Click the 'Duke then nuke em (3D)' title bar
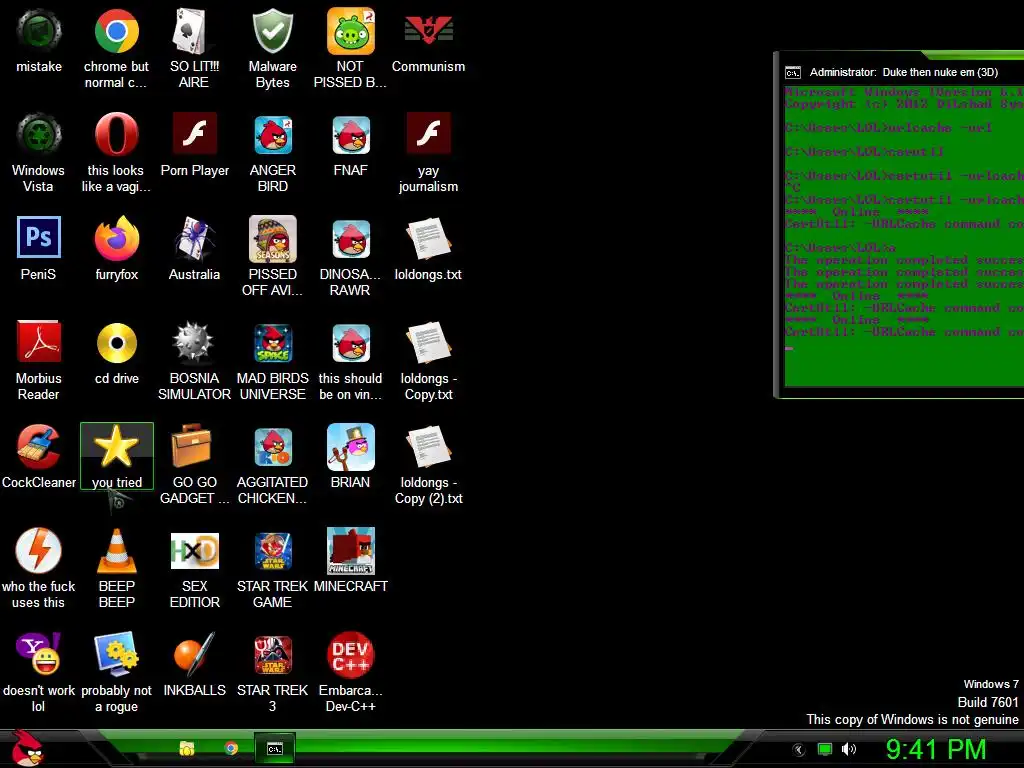 click(x=904, y=72)
